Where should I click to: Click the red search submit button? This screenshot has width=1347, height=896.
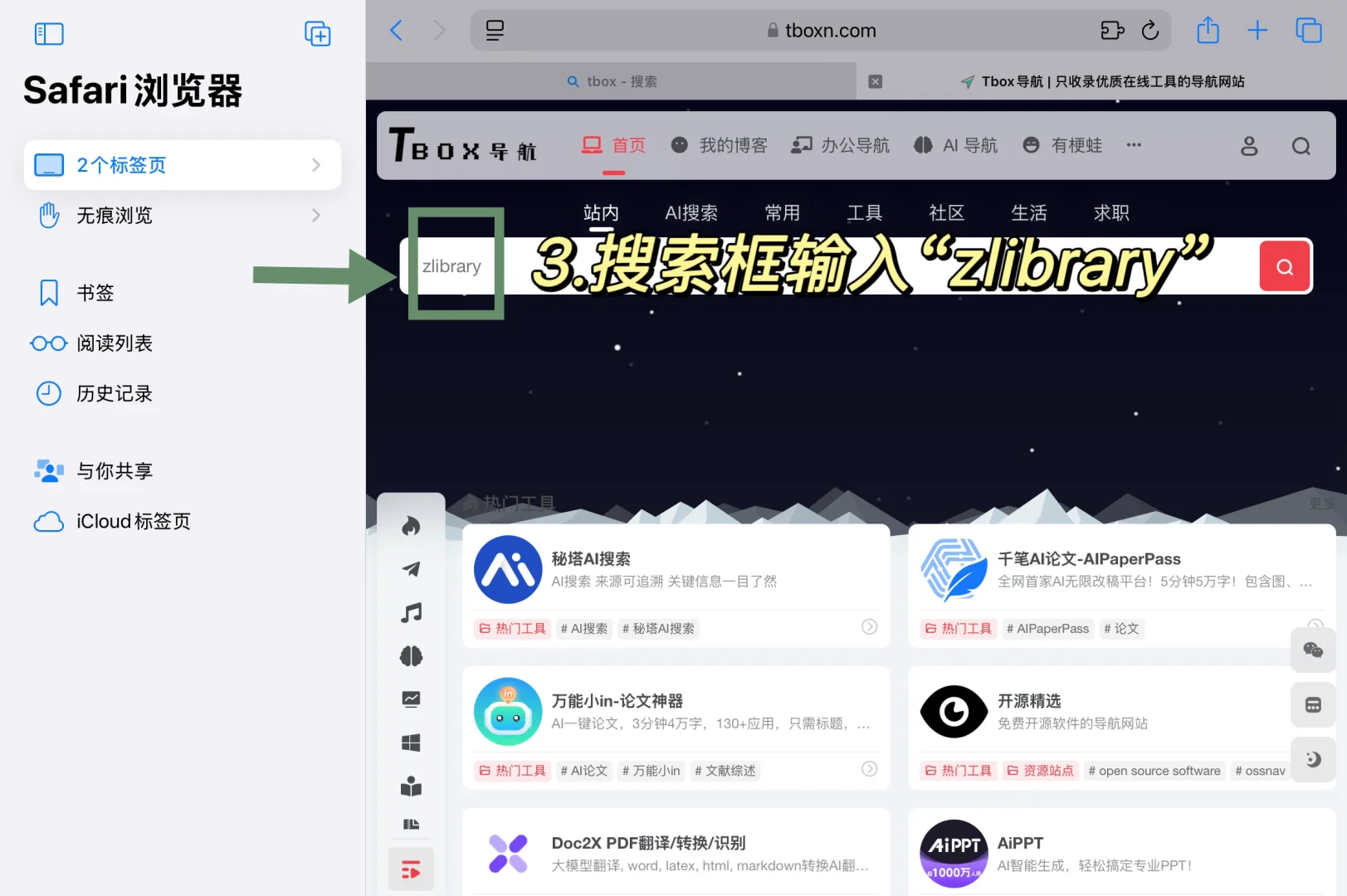click(x=1285, y=266)
